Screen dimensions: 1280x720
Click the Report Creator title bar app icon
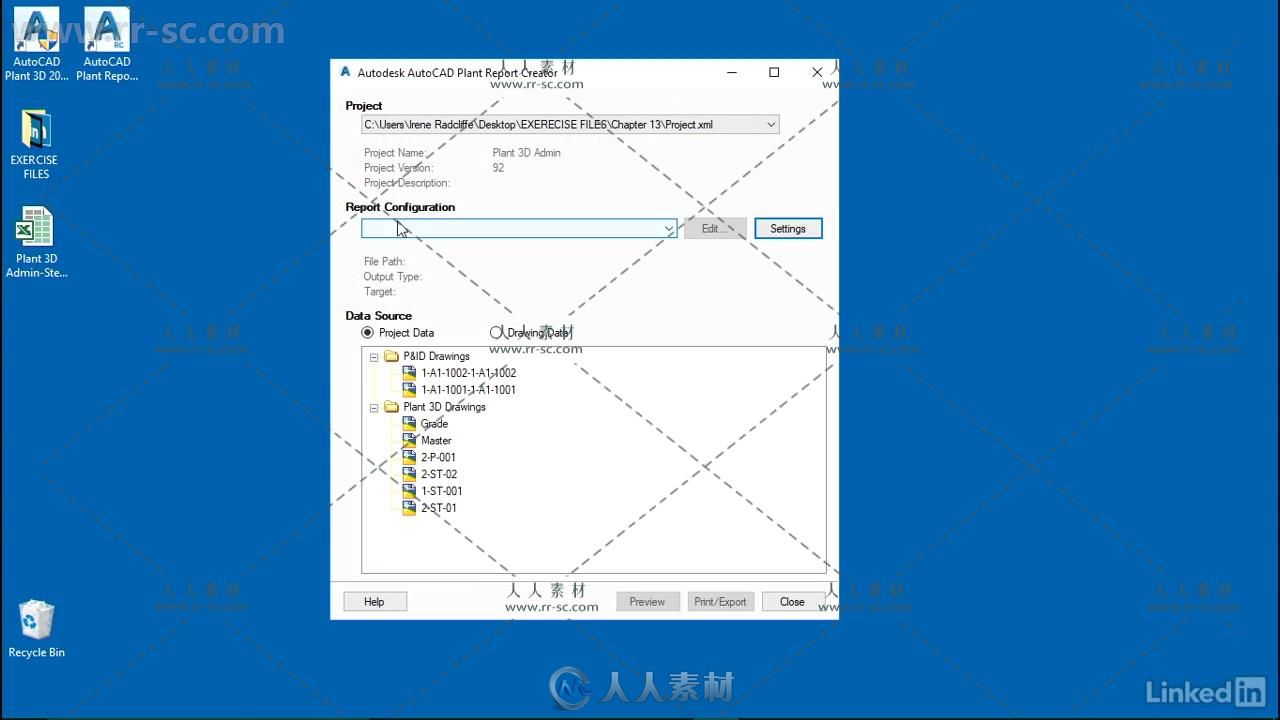pyautogui.click(x=346, y=72)
